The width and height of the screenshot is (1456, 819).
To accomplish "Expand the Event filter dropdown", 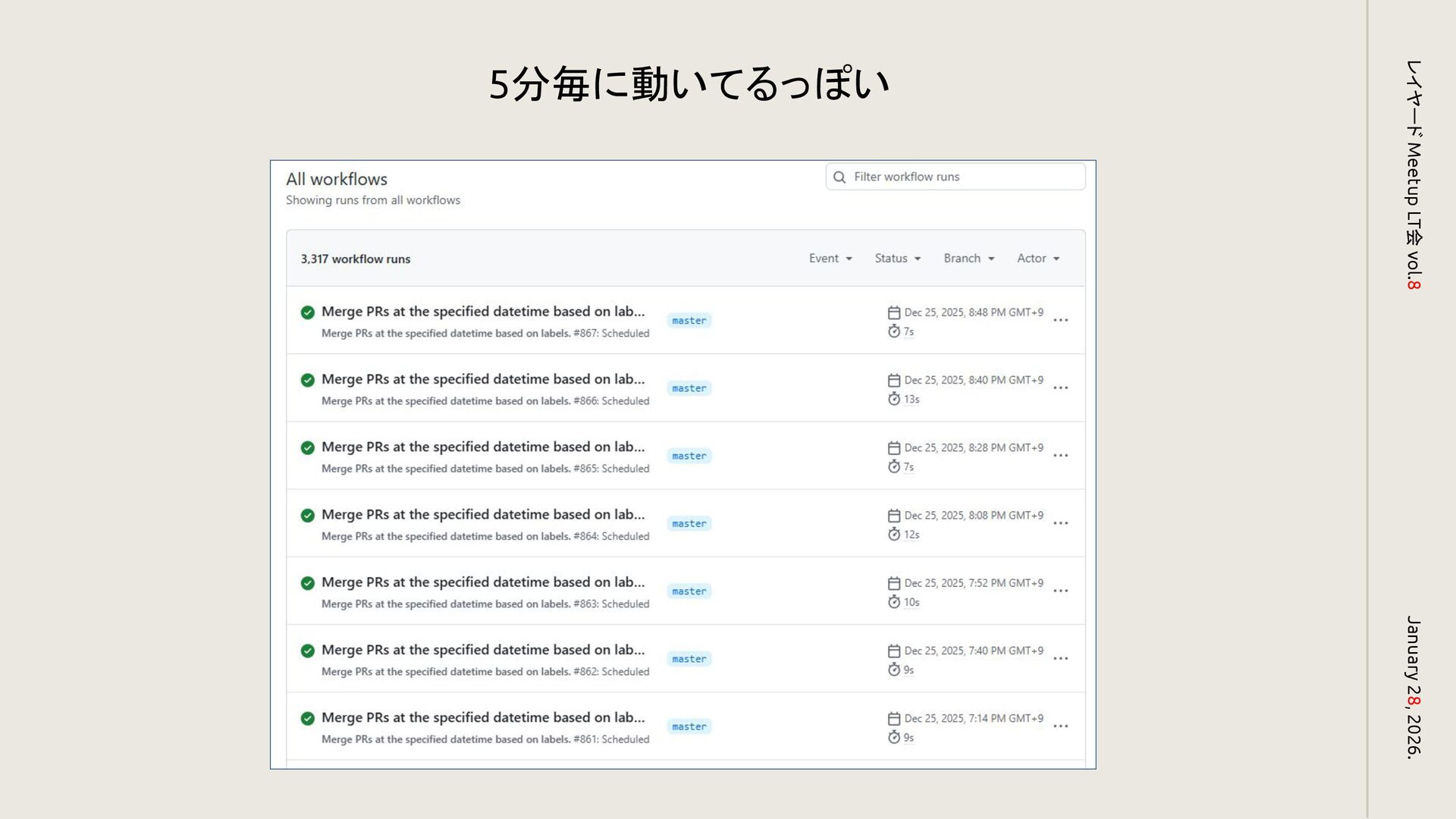I will 830,259.
